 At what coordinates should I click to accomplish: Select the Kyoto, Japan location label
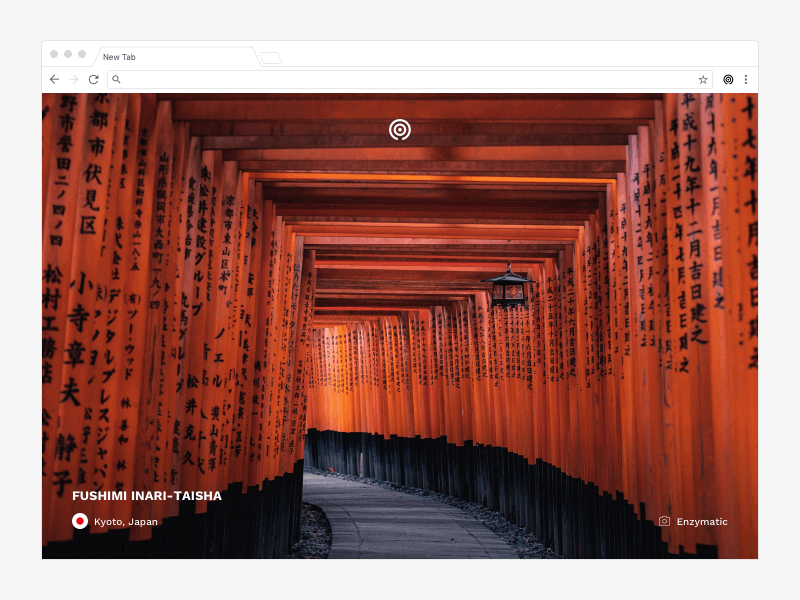point(125,521)
